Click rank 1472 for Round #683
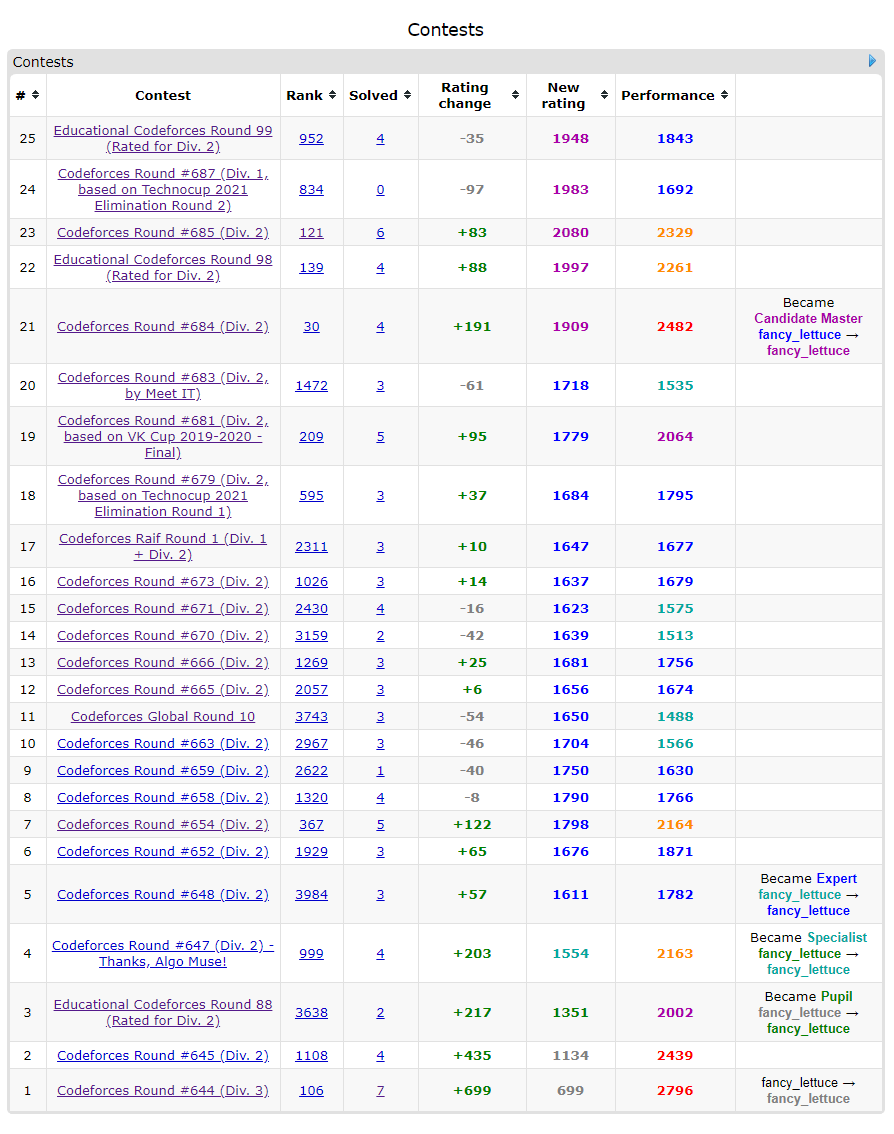 (311, 385)
